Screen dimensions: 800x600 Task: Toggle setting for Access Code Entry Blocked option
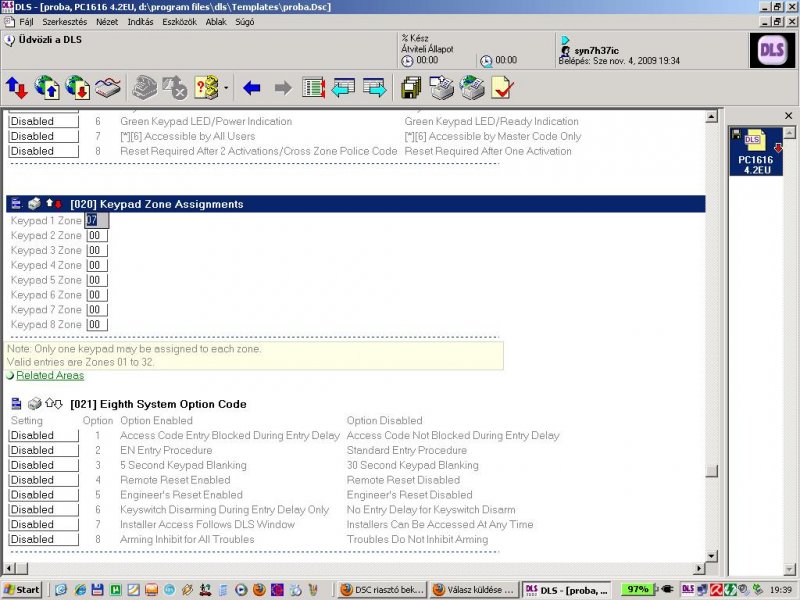pyautogui.click(x=44, y=435)
